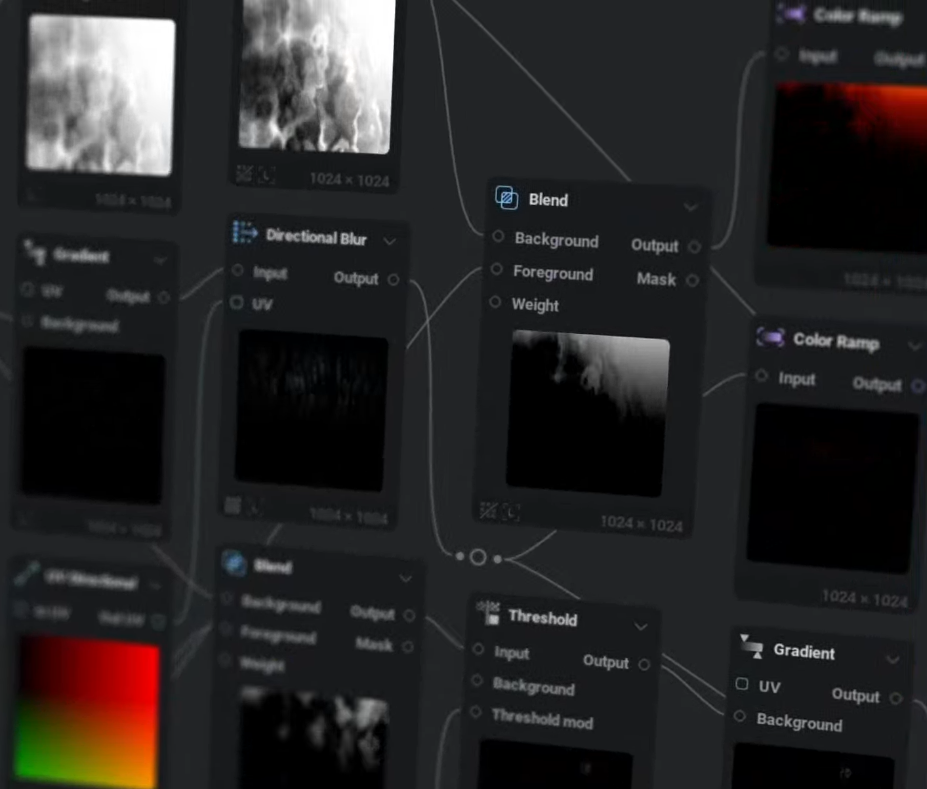Screen dimensions: 927x789
Task: Click the Foreground input port on center Blend
Action: pos(497,270)
